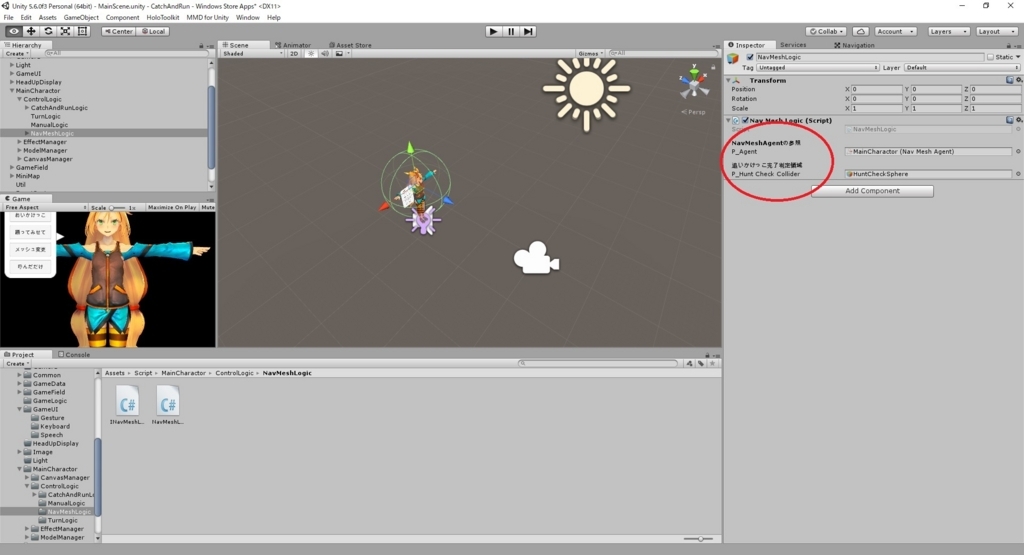Open the MMD for Unity menu
1024x555 pixels.
coord(208,18)
